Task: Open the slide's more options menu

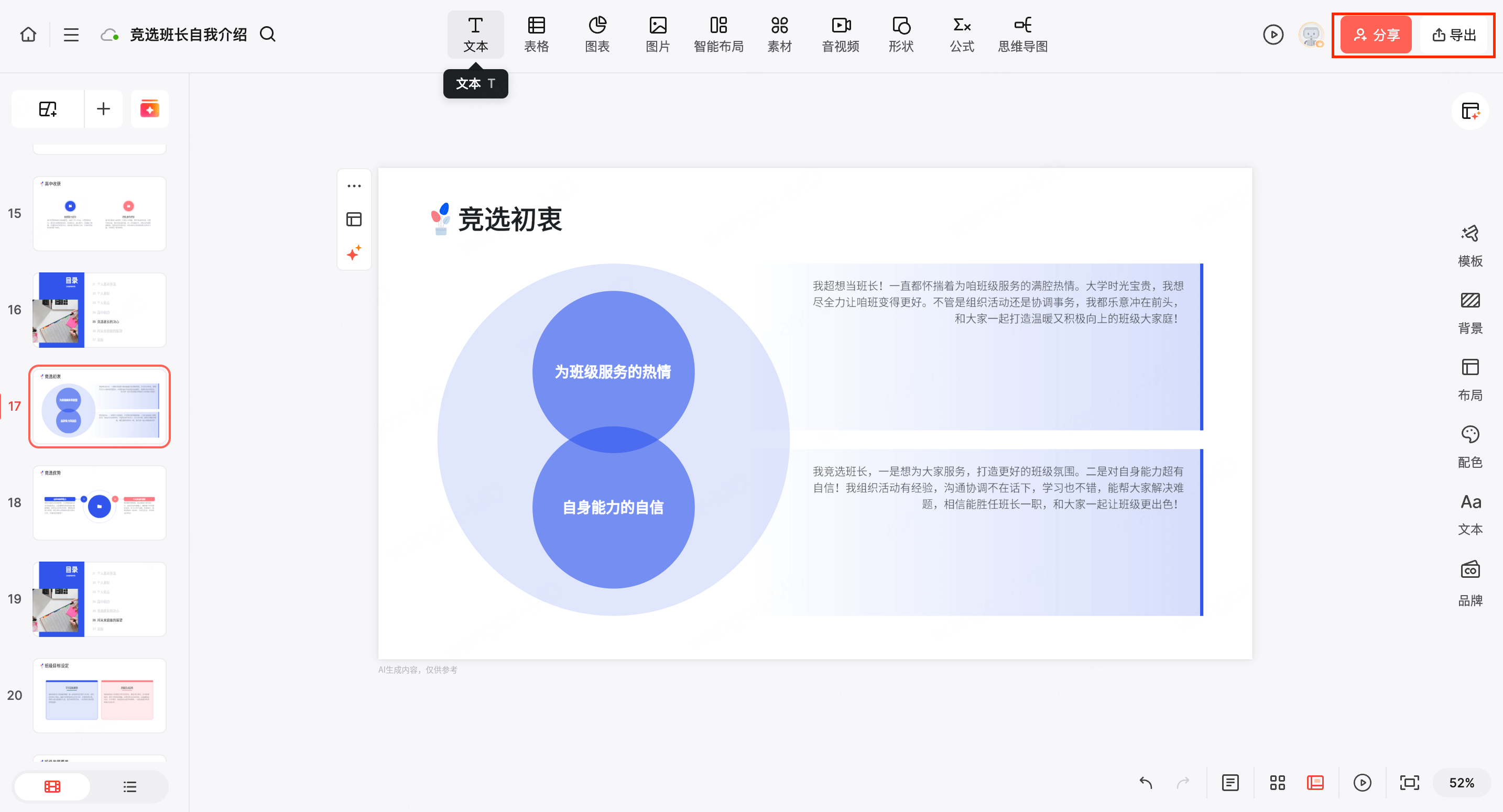Action: (354, 185)
